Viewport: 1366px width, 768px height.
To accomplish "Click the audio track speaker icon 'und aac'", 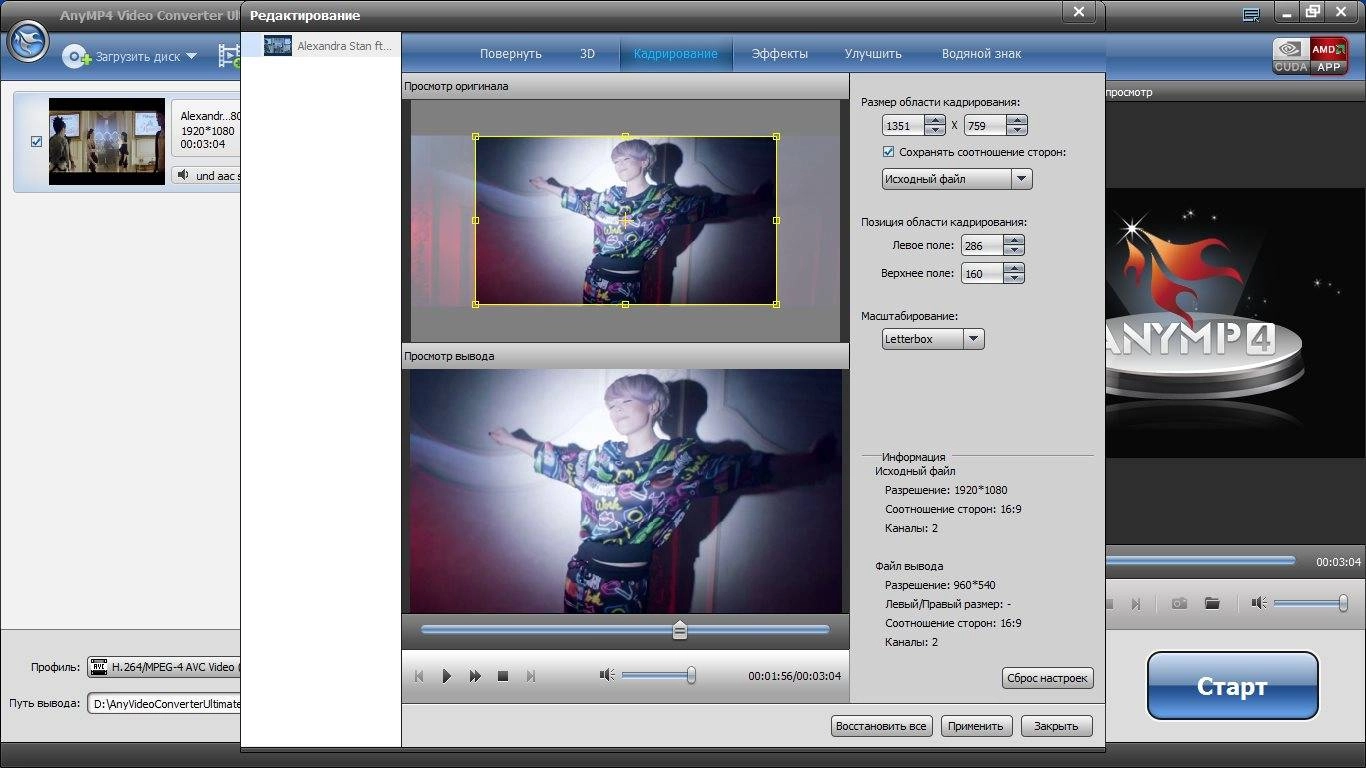I will coord(182,175).
